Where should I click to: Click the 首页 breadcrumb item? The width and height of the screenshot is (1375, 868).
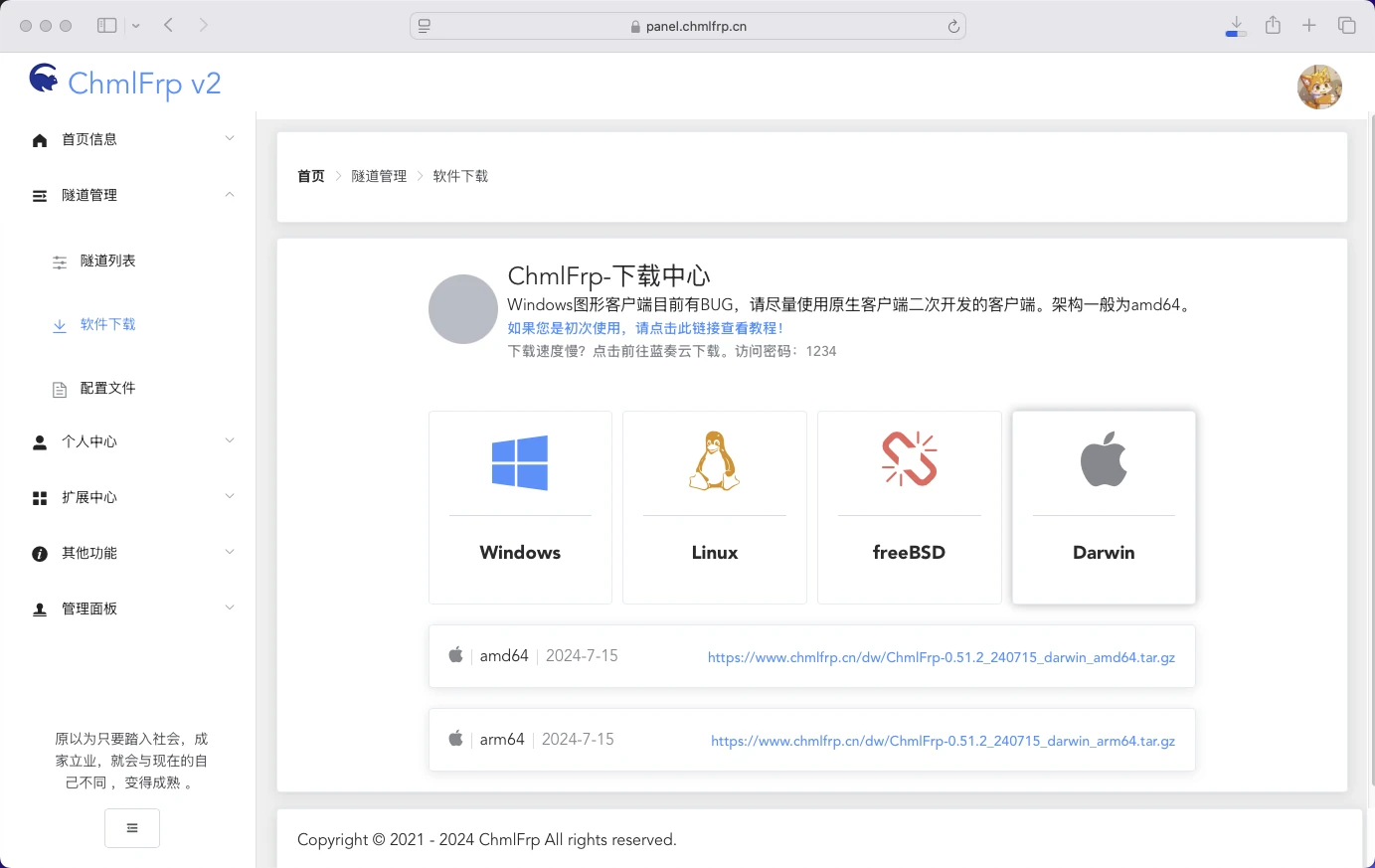[309, 175]
